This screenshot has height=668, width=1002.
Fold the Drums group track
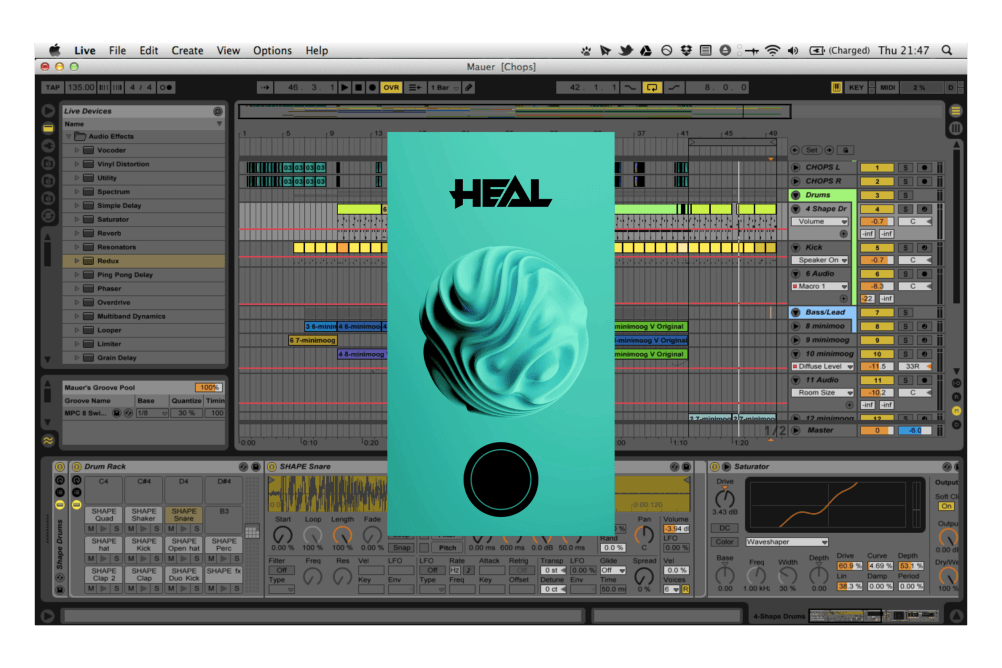pos(796,195)
